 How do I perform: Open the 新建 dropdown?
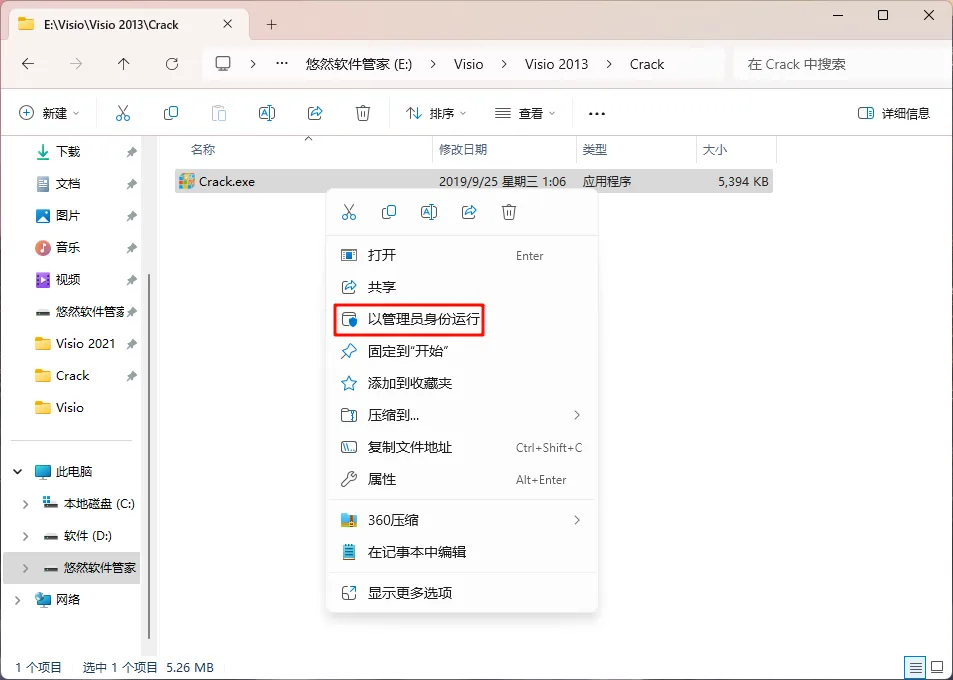click(49, 113)
